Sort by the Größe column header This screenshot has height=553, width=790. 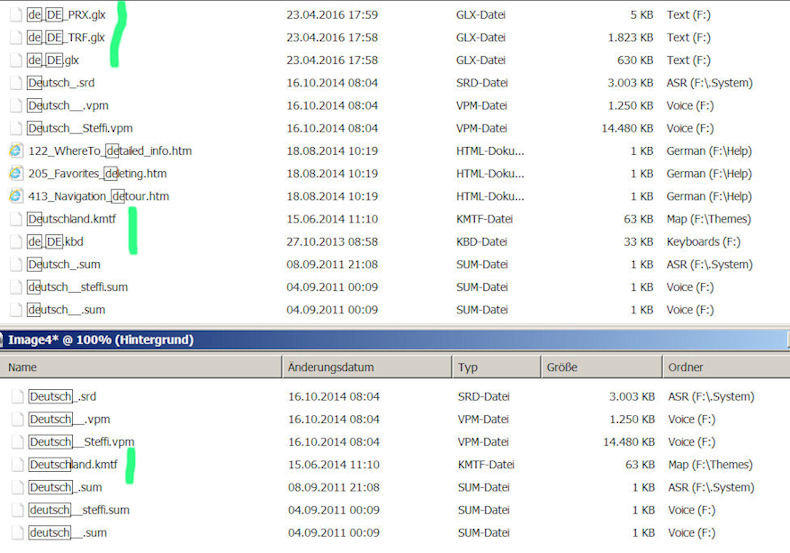point(601,367)
